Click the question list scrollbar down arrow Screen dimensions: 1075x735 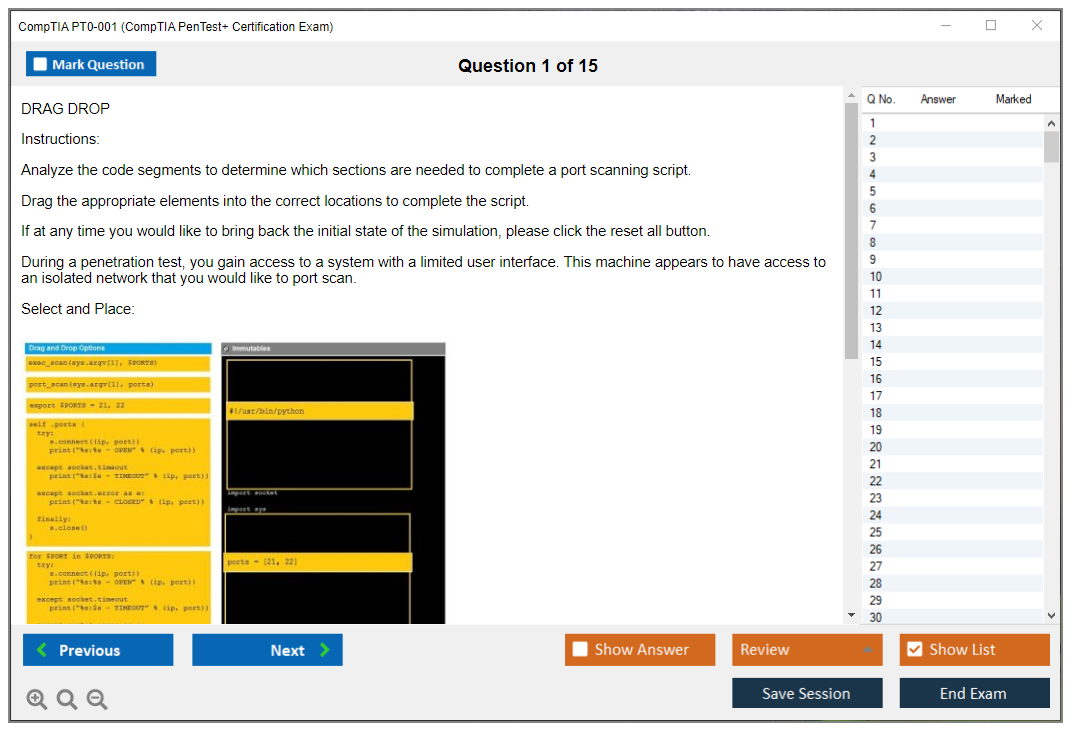1051,617
